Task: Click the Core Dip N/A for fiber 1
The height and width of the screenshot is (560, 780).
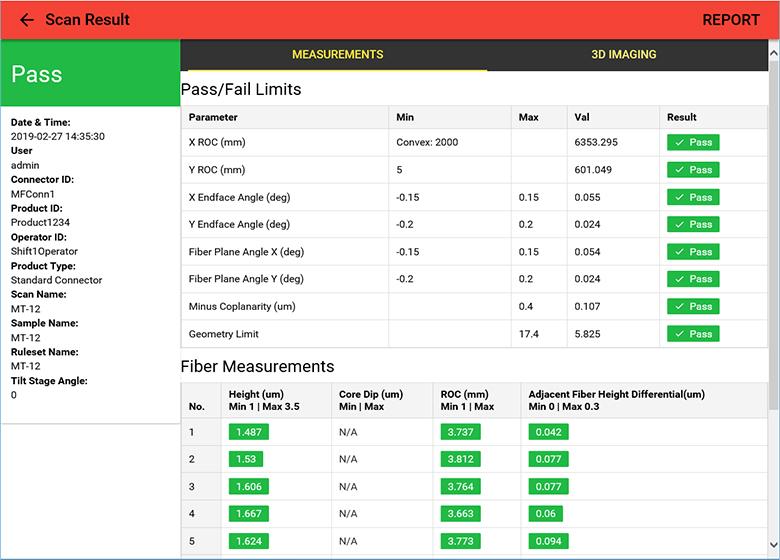Action: pyautogui.click(x=348, y=432)
